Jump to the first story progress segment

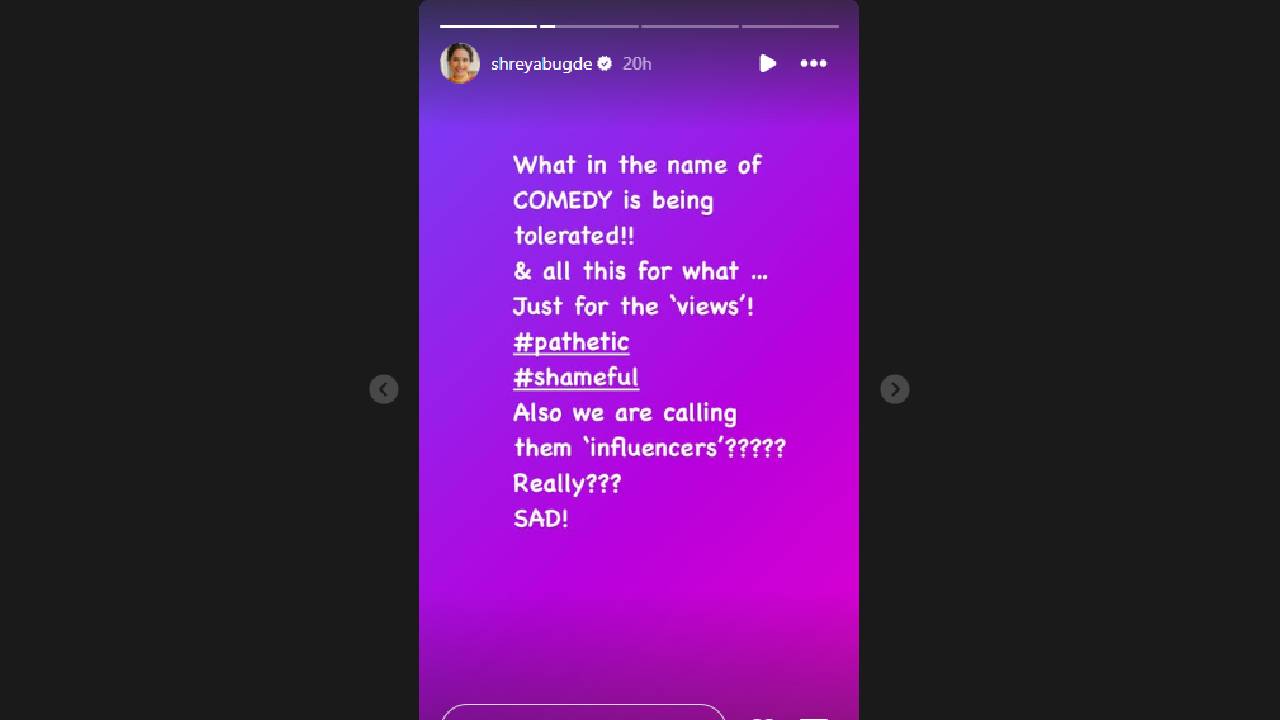488,26
